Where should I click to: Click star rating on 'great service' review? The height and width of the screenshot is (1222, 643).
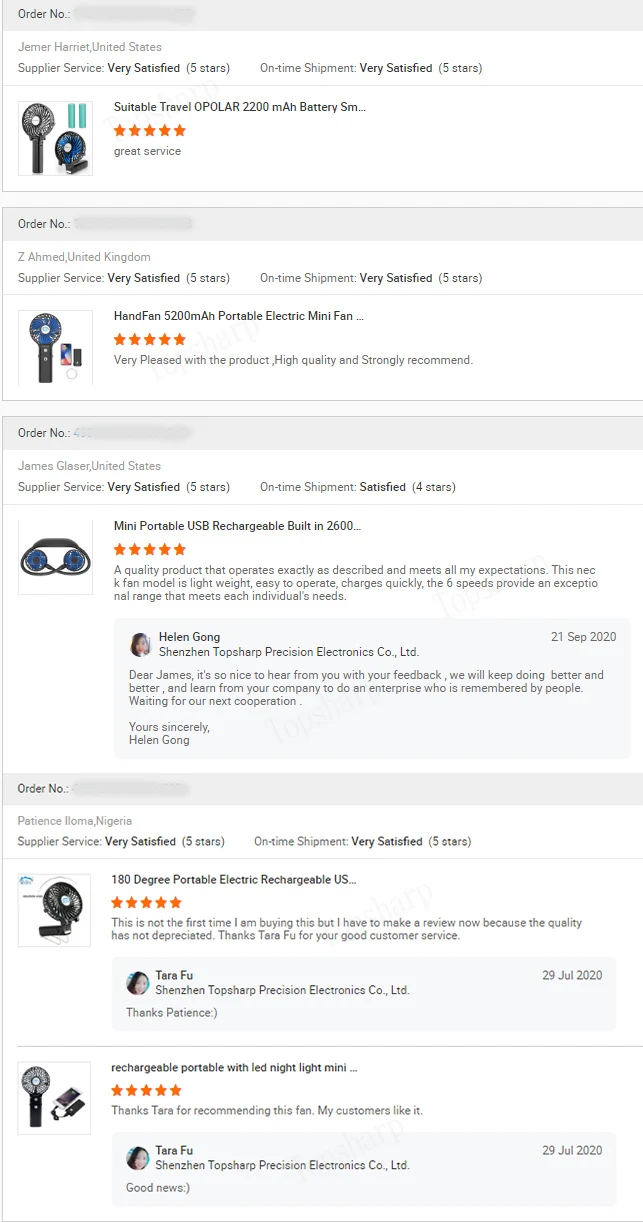(x=150, y=130)
